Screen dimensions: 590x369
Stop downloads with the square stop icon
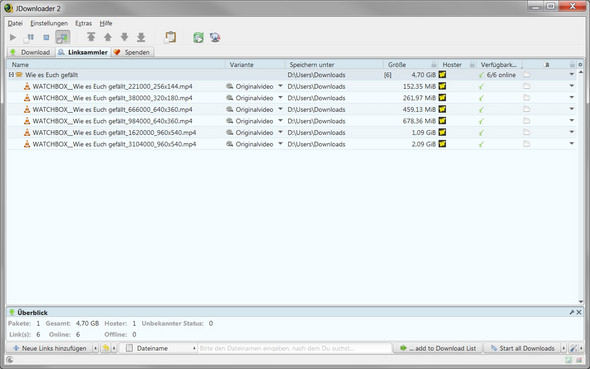click(x=46, y=37)
